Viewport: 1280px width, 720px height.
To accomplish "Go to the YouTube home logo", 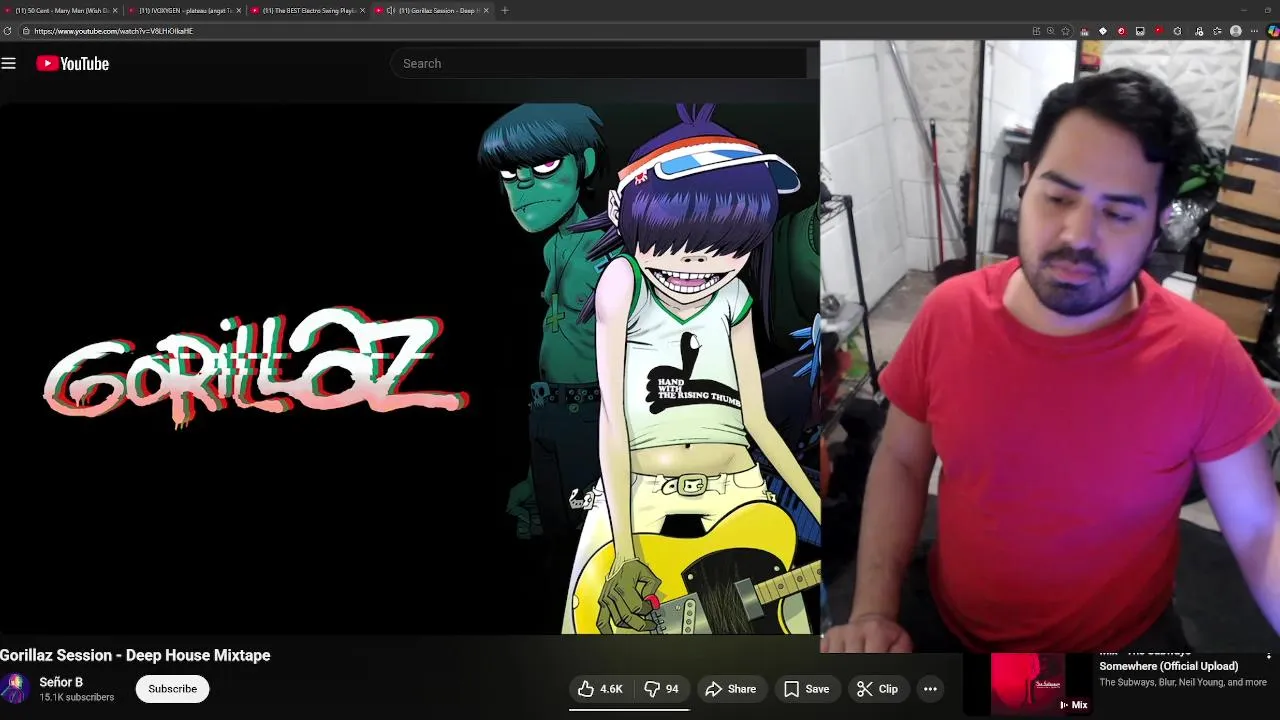I will click(x=73, y=63).
